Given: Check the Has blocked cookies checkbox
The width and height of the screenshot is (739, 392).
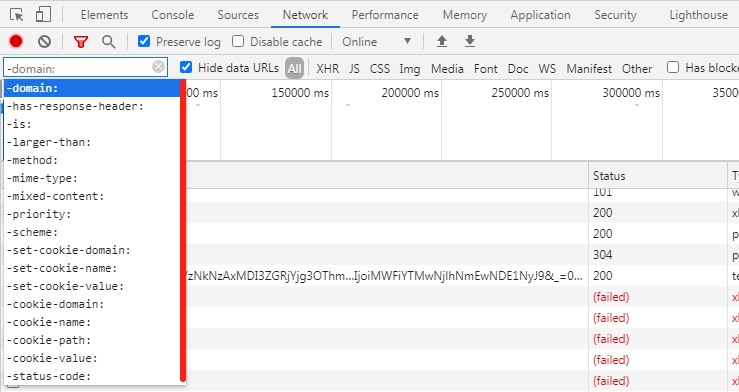Looking at the screenshot, I should (x=673, y=67).
